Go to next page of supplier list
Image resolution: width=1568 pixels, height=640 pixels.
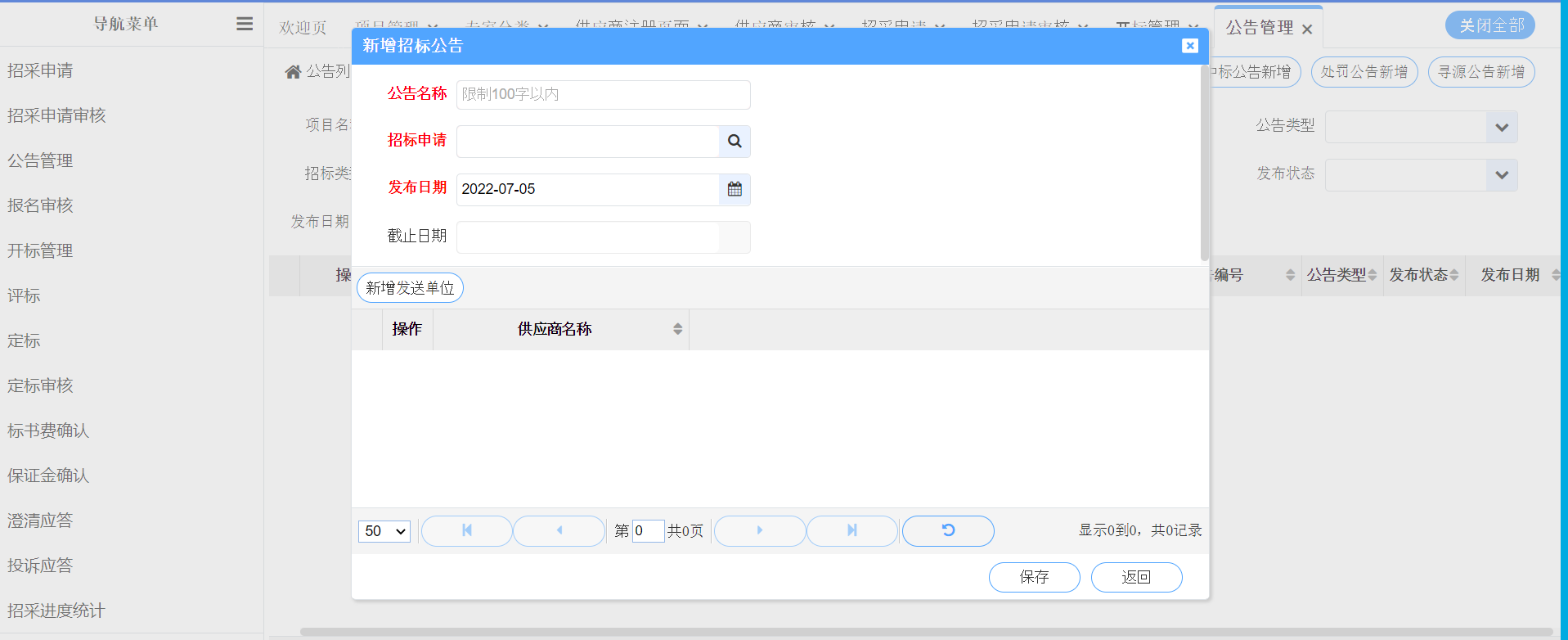pos(760,530)
